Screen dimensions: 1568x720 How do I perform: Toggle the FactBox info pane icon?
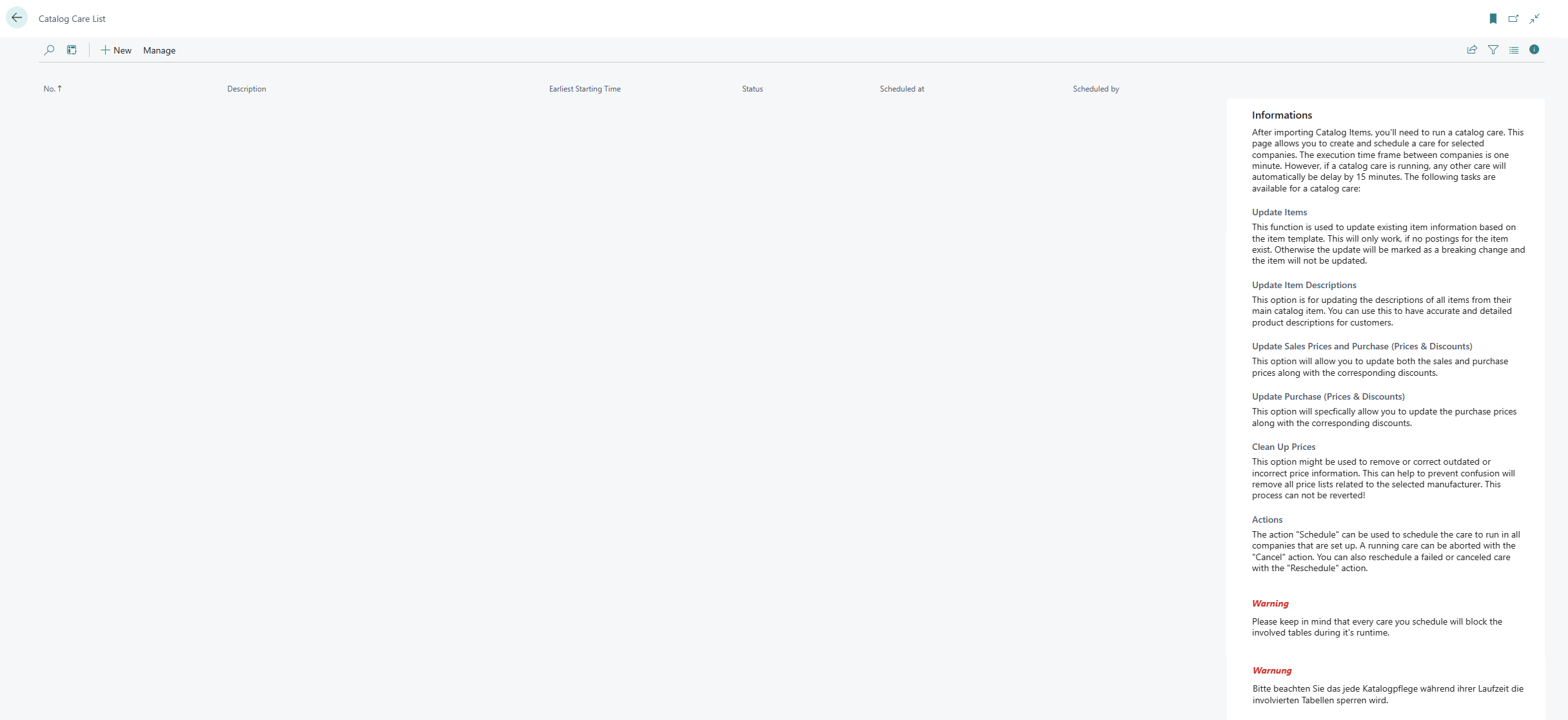tap(1534, 50)
